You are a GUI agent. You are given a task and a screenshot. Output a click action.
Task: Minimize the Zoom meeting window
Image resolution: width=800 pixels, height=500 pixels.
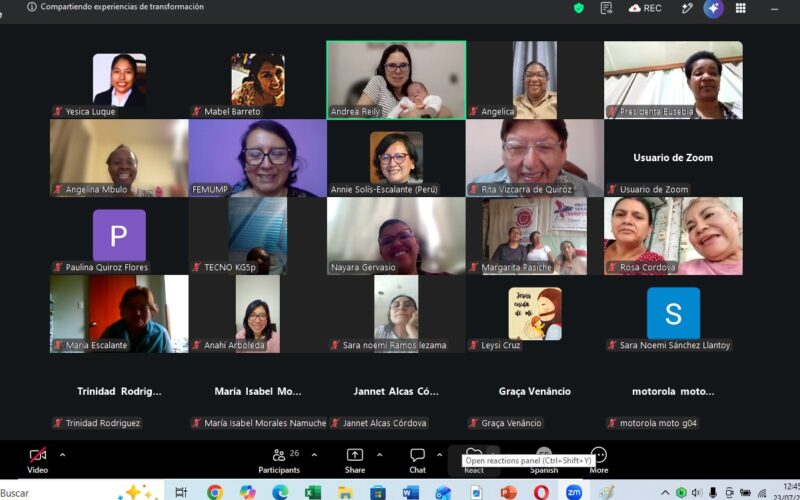[x=774, y=8]
